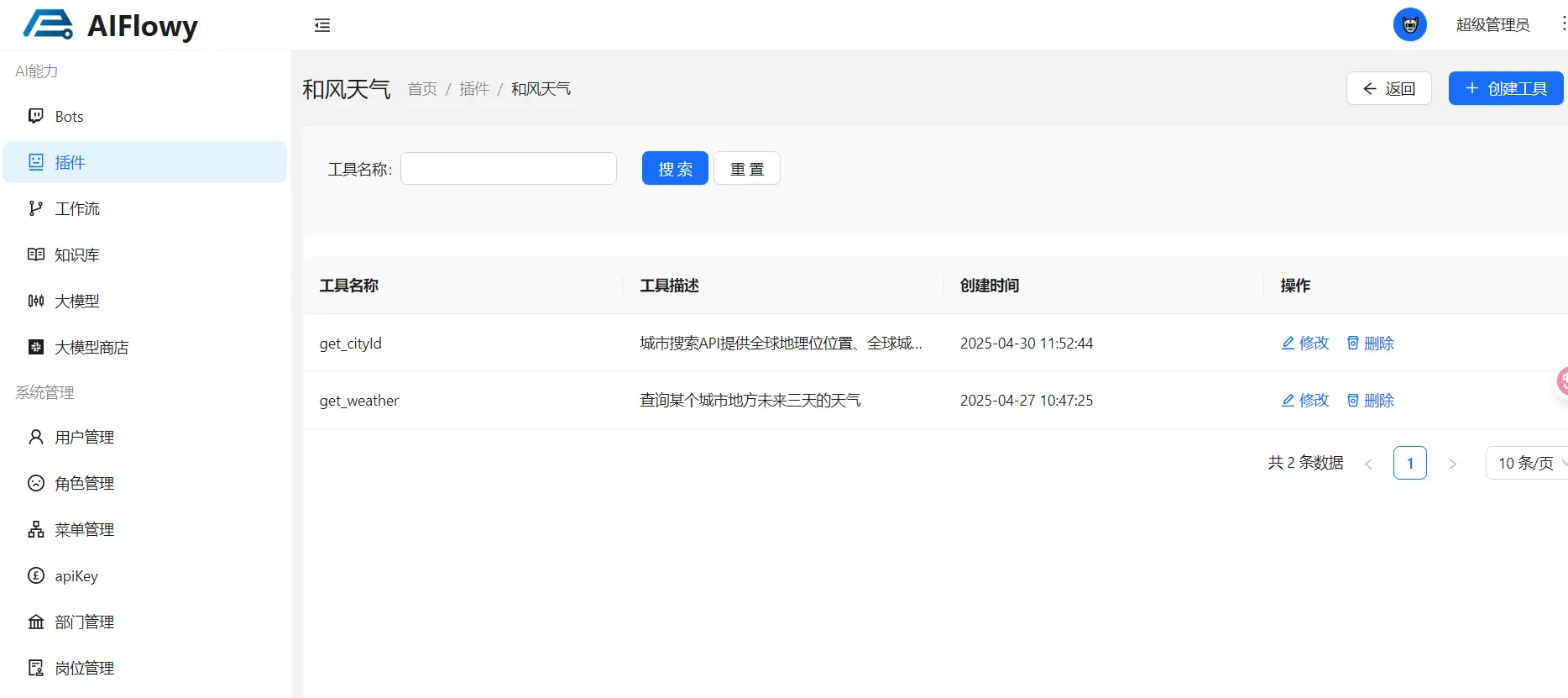1568x698 pixels.
Task: Click the trash icon for get_weather
Action: (1353, 400)
